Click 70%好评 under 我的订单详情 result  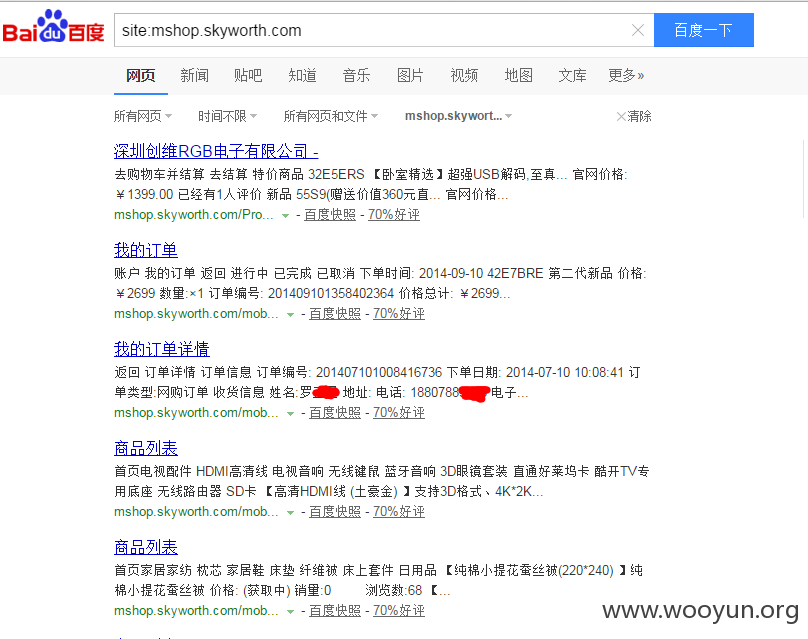point(399,413)
